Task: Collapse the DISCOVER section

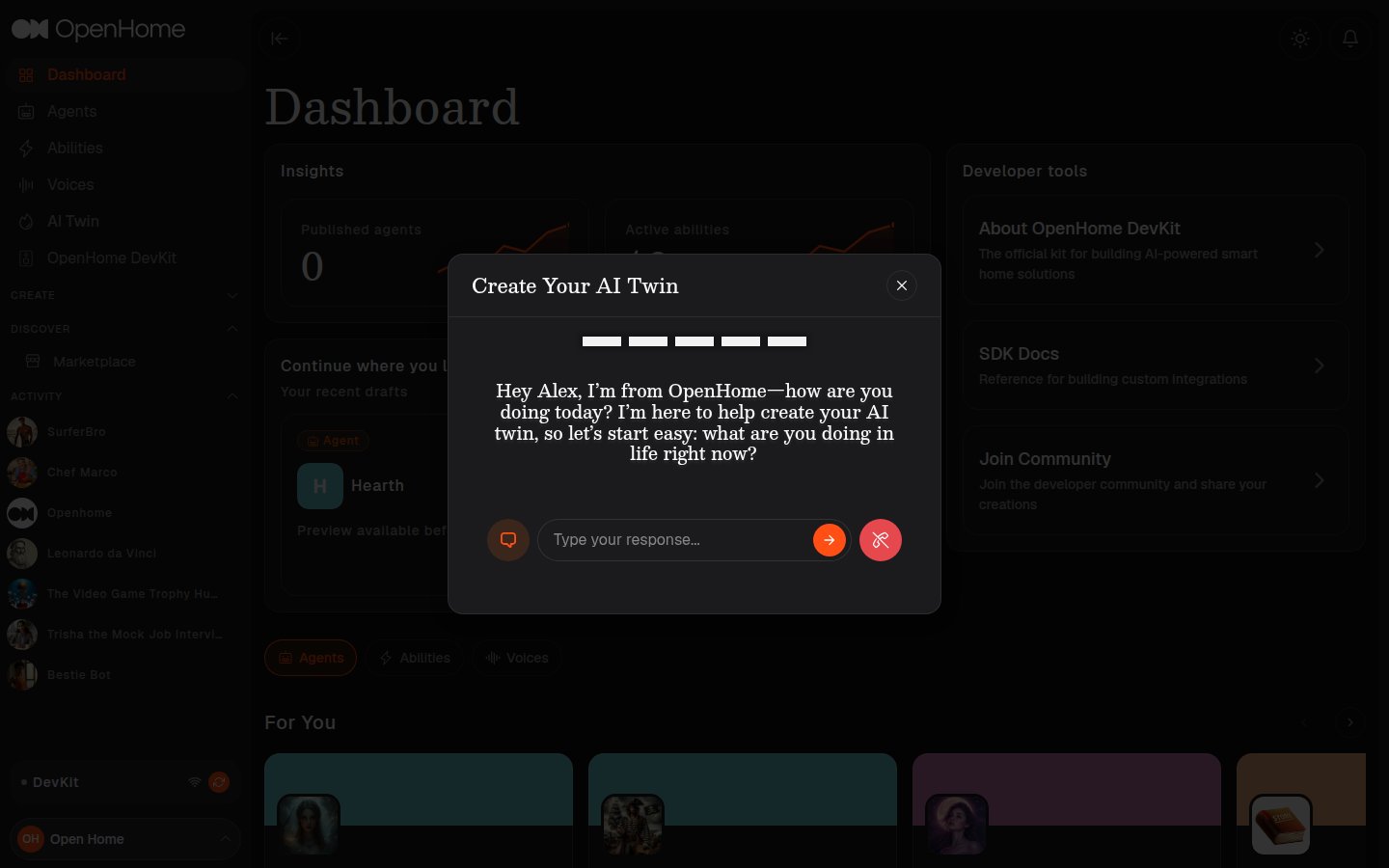Action: (125, 329)
